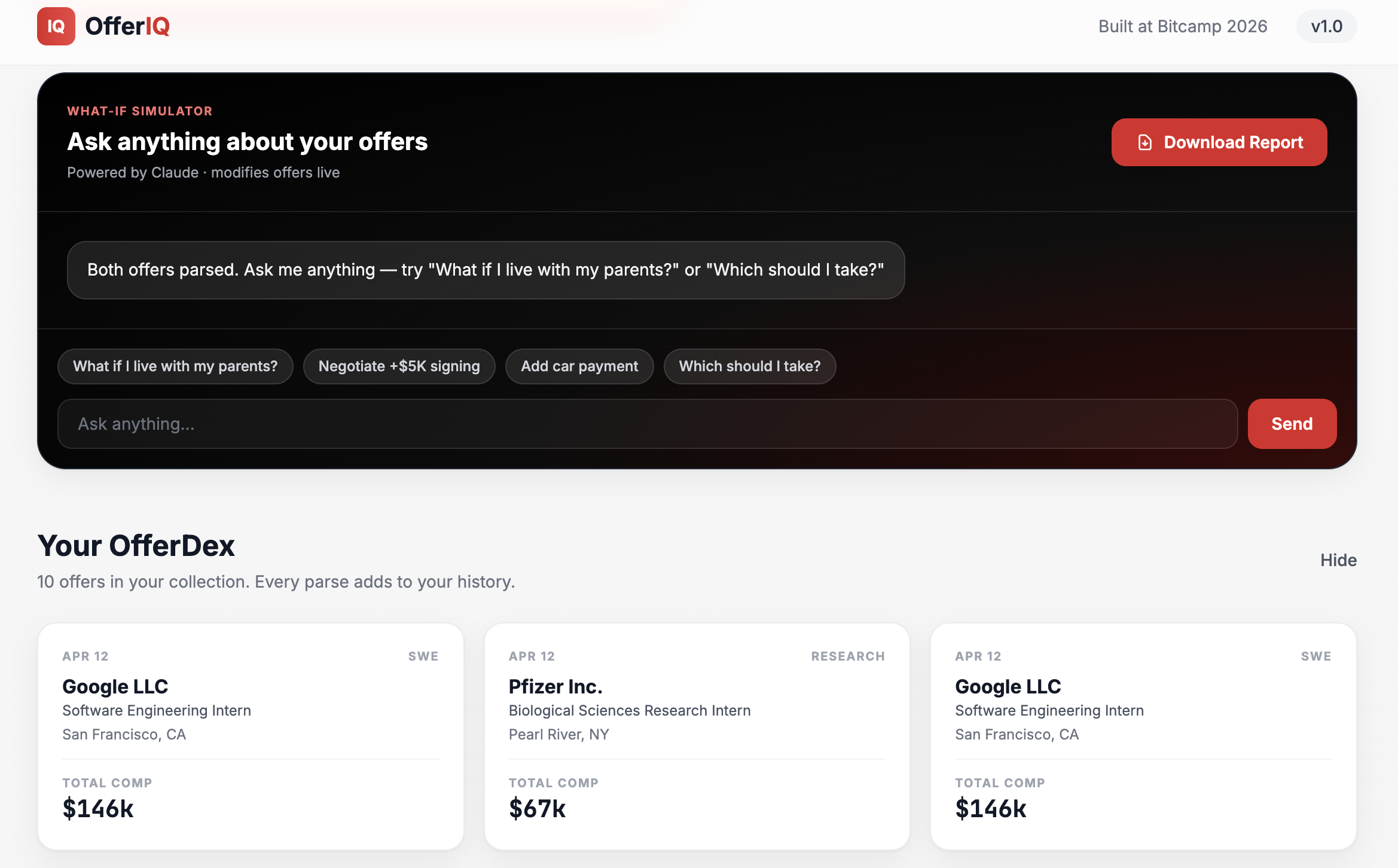Click the 'Your OfferDex' heading
1398x868 pixels.
(136, 546)
